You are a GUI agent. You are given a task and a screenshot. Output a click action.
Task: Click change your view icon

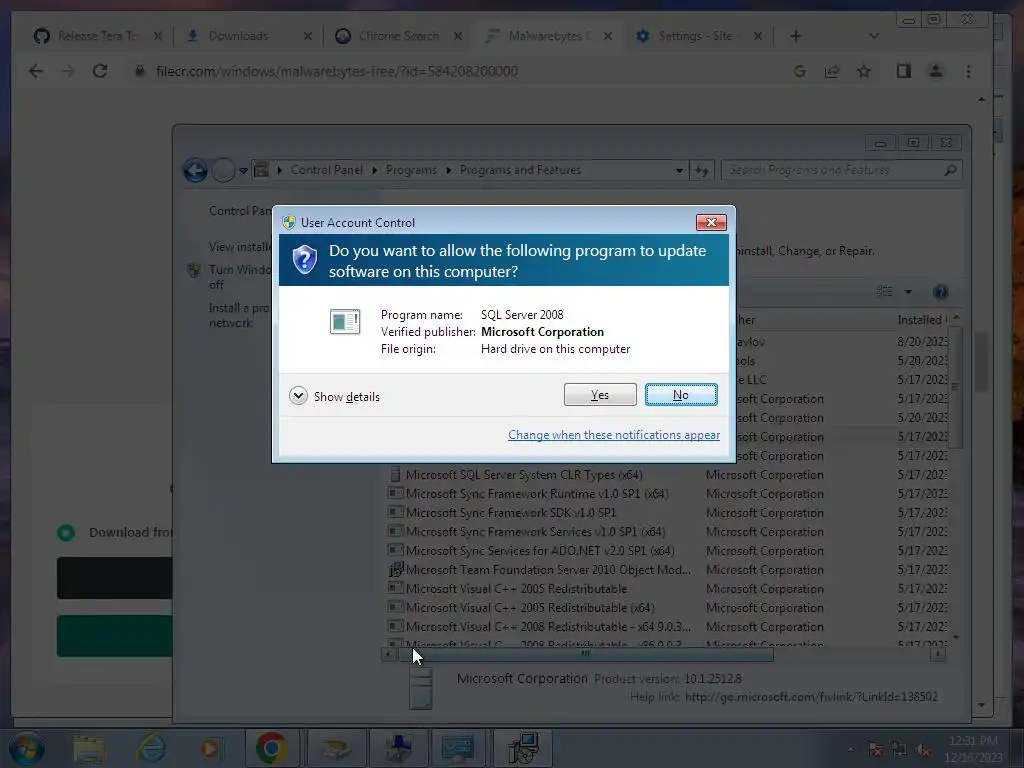(x=885, y=291)
